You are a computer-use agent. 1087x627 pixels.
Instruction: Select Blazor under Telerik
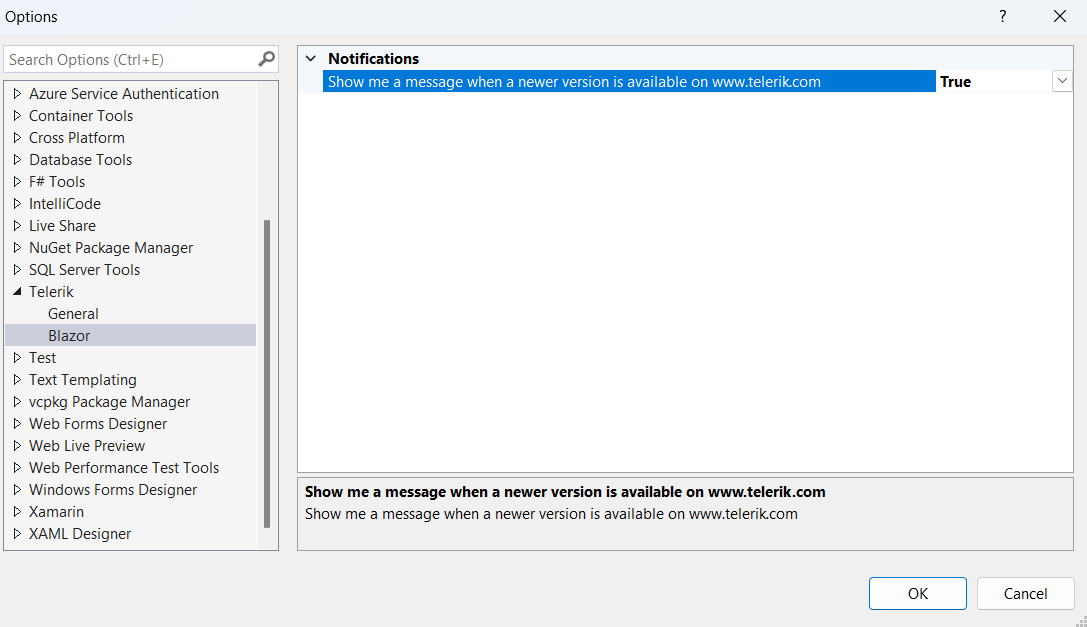[69, 336]
